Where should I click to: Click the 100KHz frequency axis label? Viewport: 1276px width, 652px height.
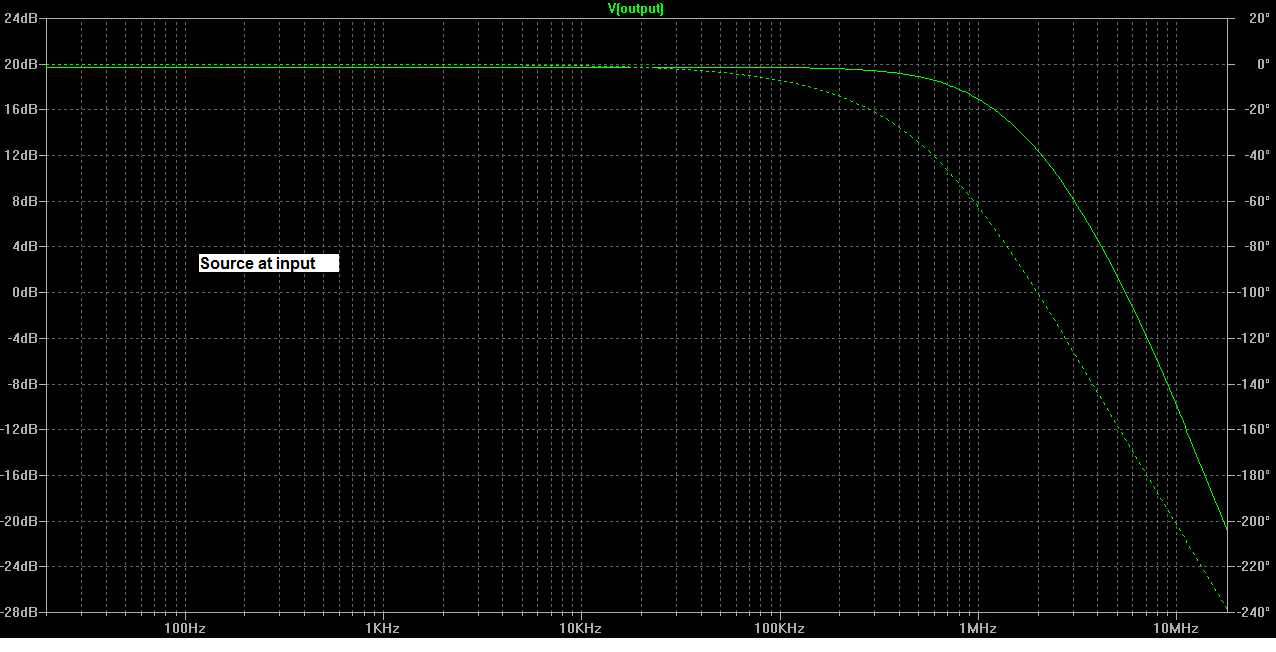(779, 629)
